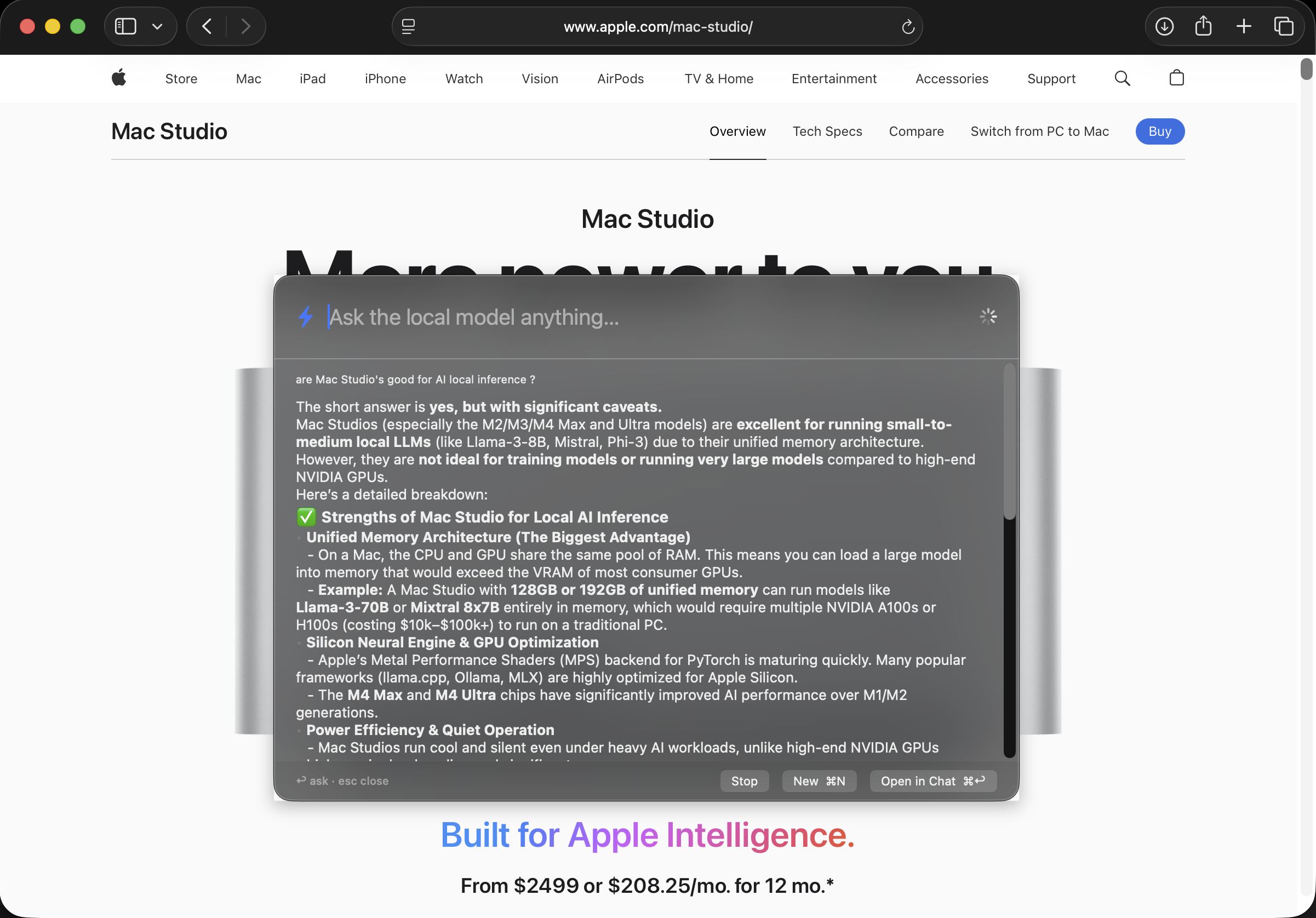Click the Safari page scrollbar thumb
The width and height of the screenshot is (1316, 918).
1306,69
